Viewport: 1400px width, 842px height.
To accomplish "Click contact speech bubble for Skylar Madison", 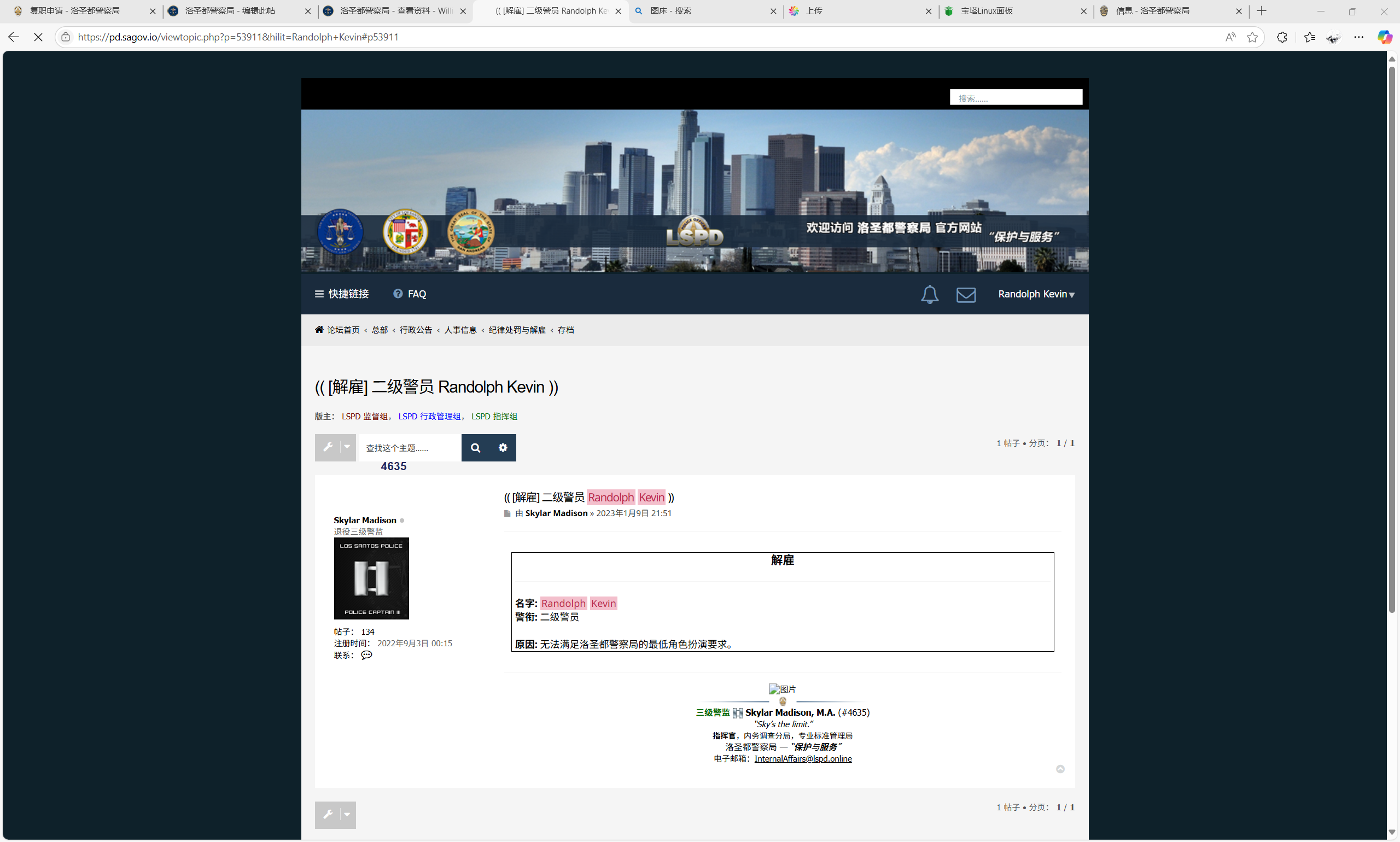I will tap(366, 656).
